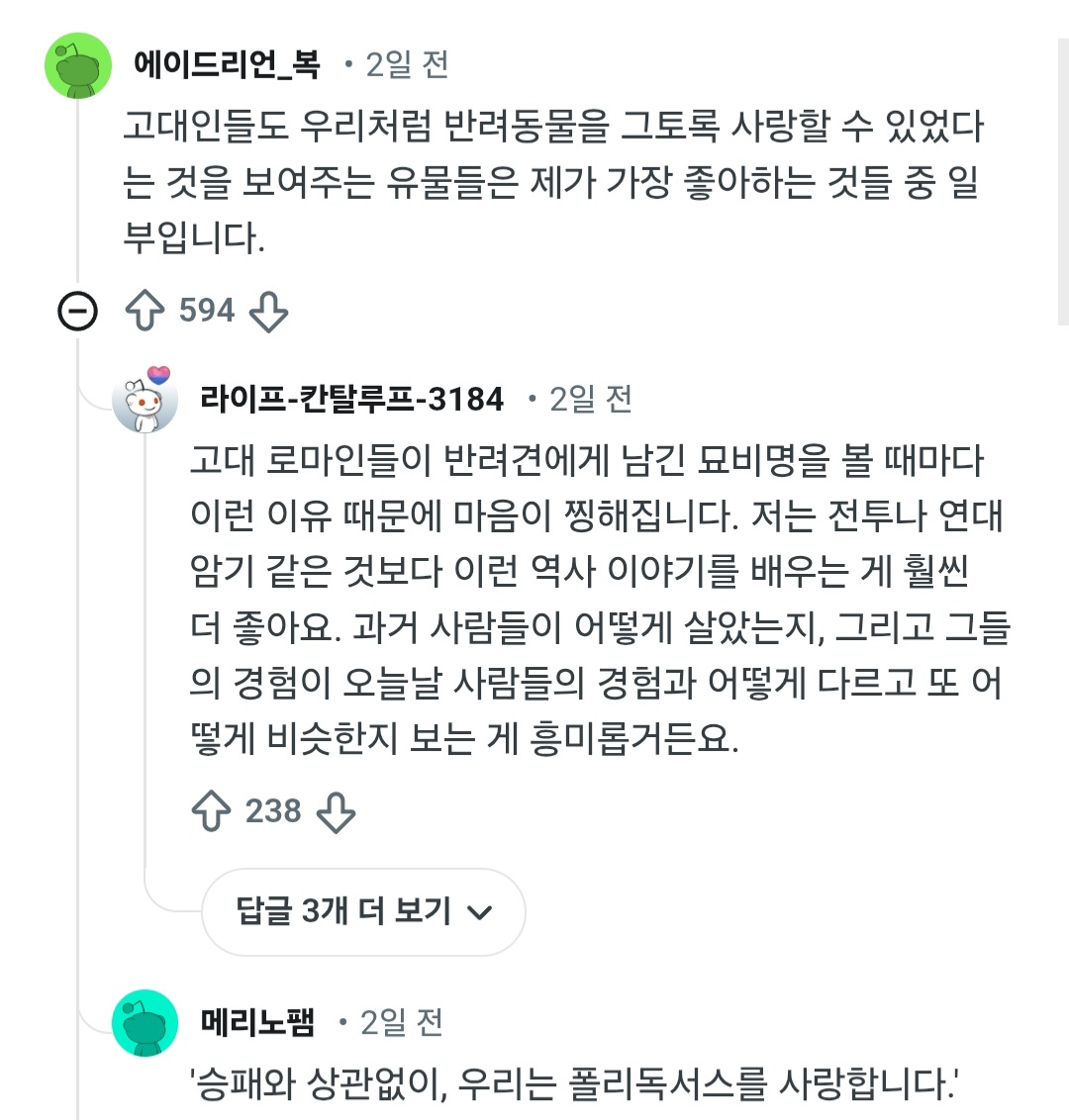The image size is (1069, 1120).
Task: Open 메리노팸's teal avatar
Action: [x=145, y=1023]
